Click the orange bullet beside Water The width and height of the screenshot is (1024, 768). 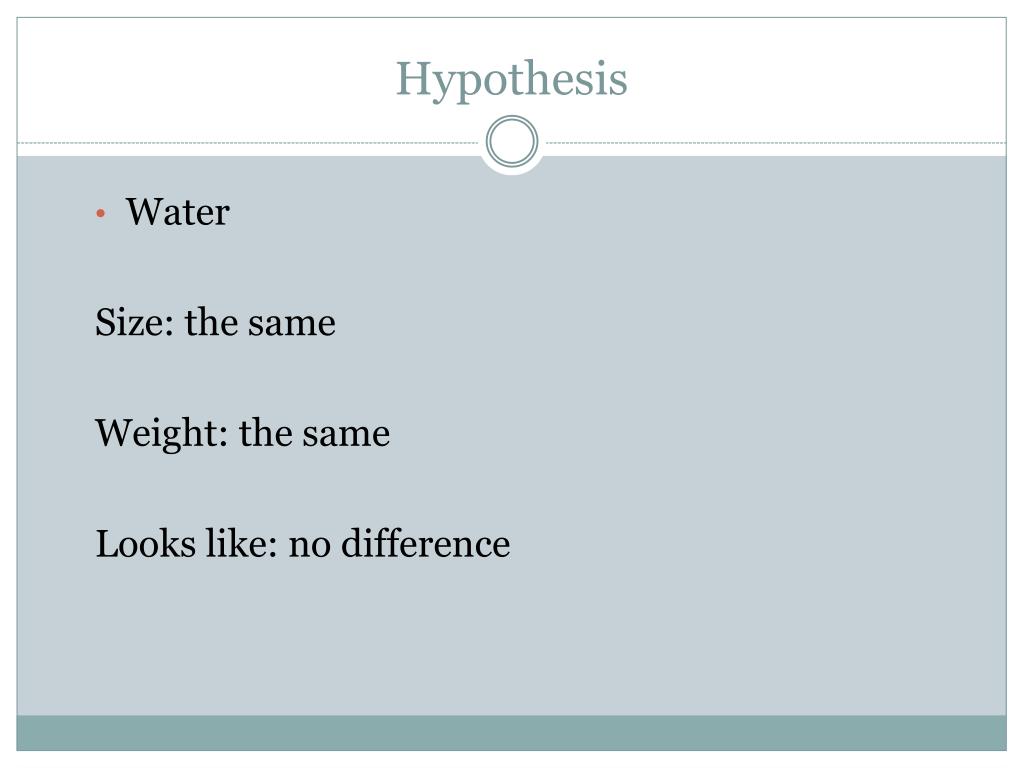(x=101, y=213)
